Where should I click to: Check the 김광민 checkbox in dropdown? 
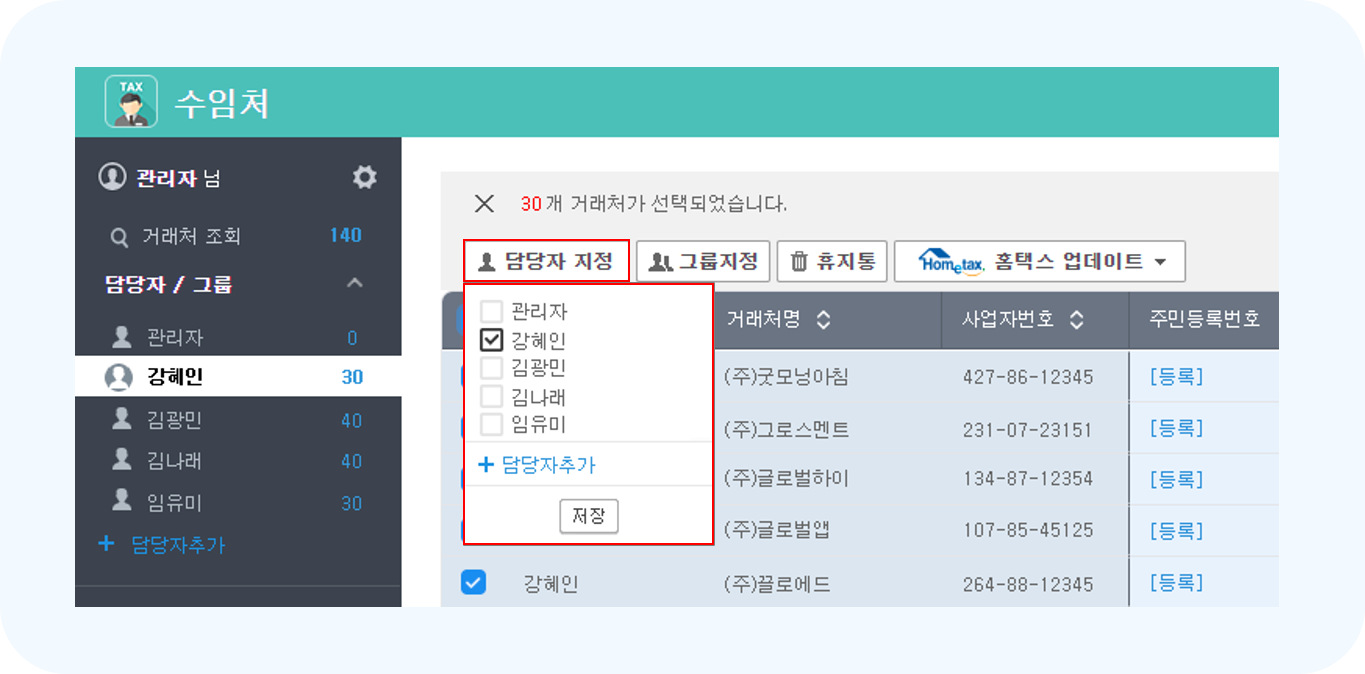491,368
